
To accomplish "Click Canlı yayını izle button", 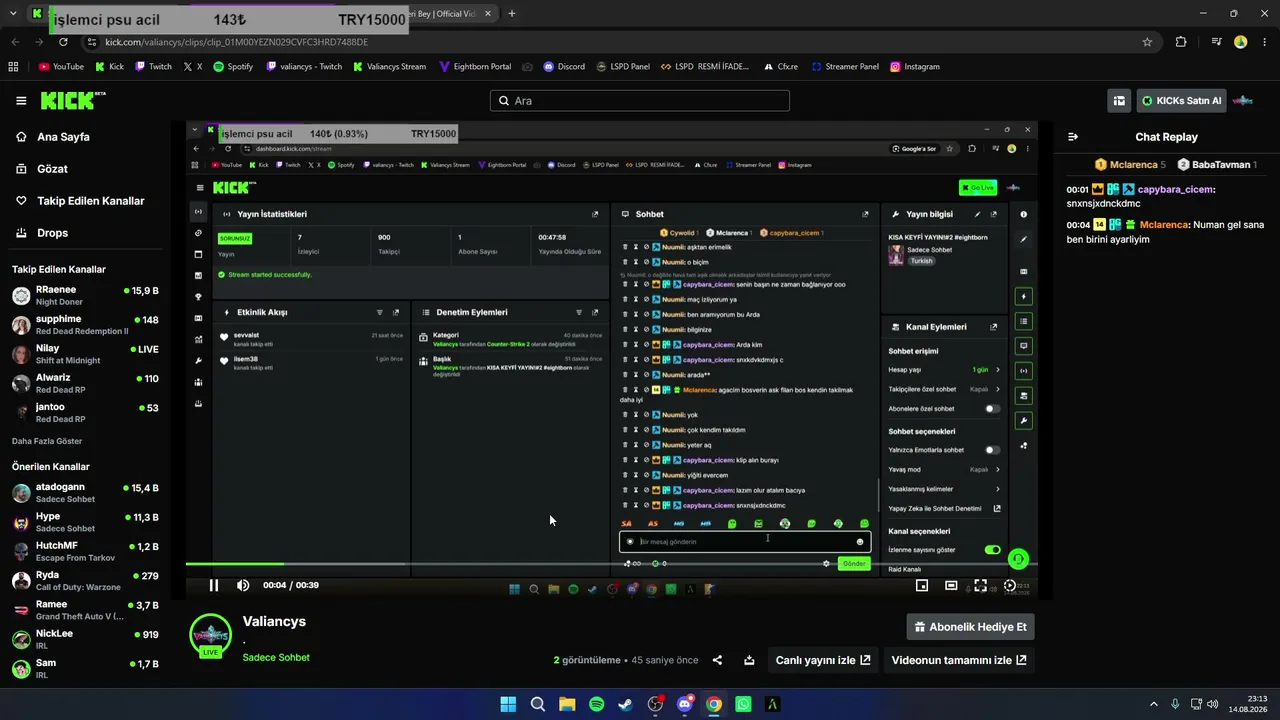I will coord(823,660).
